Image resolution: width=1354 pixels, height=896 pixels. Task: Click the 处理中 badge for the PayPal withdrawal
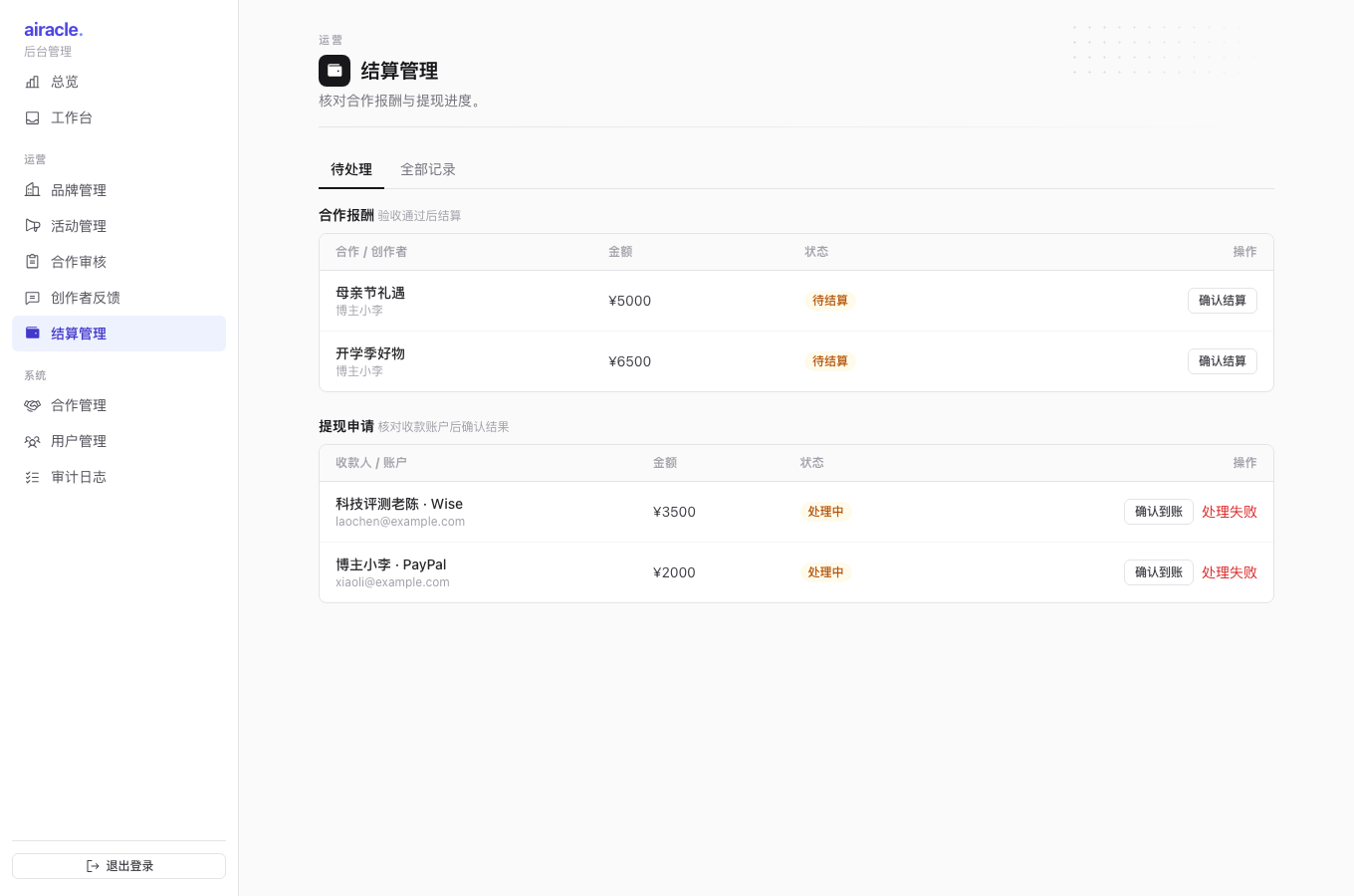pyautogui.click(x=825, y=572)
